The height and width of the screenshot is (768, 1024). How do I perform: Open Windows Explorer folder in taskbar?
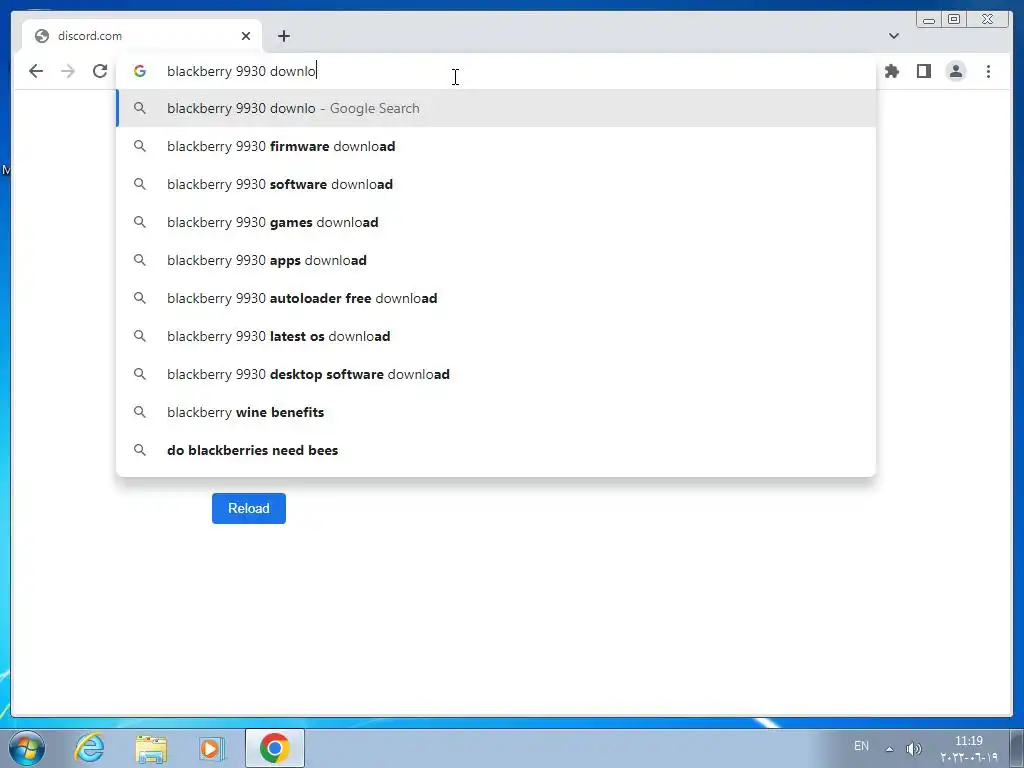151,748
